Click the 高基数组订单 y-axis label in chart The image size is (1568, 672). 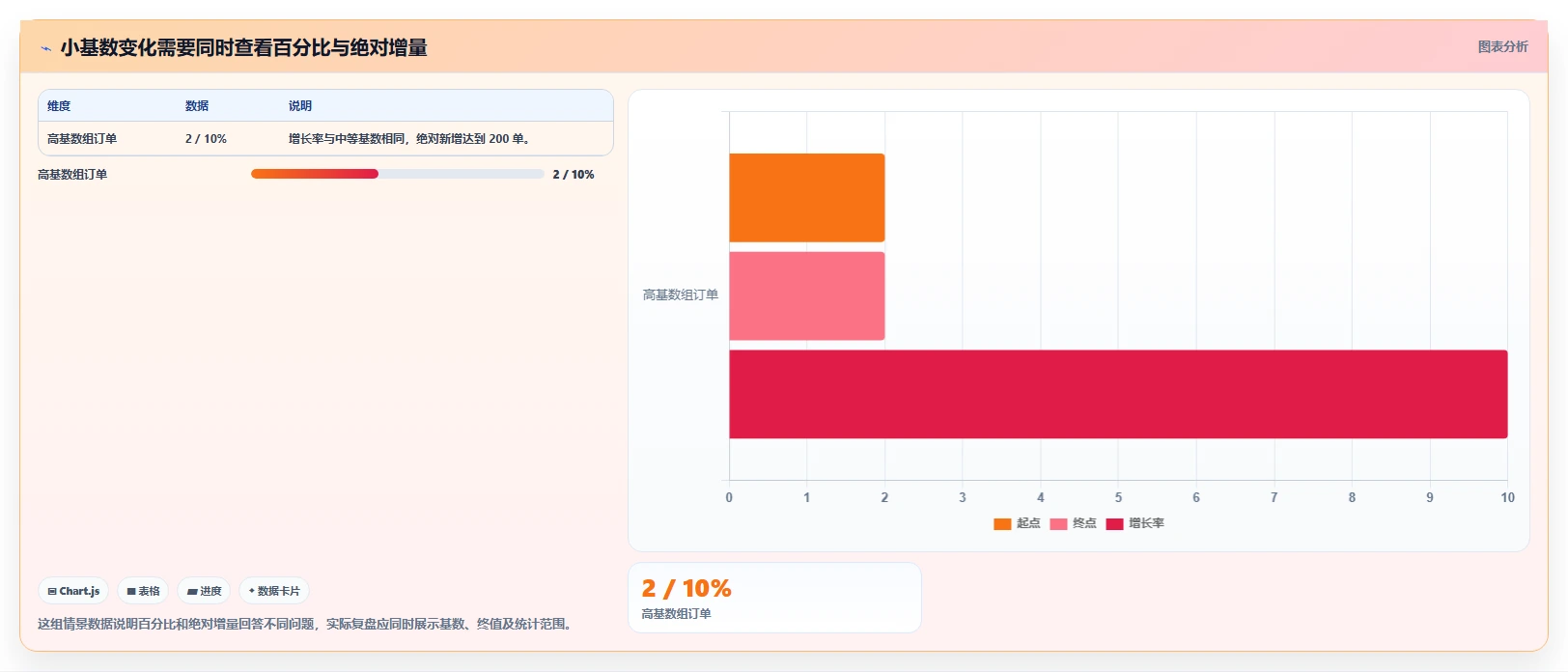tap(681, 295)
